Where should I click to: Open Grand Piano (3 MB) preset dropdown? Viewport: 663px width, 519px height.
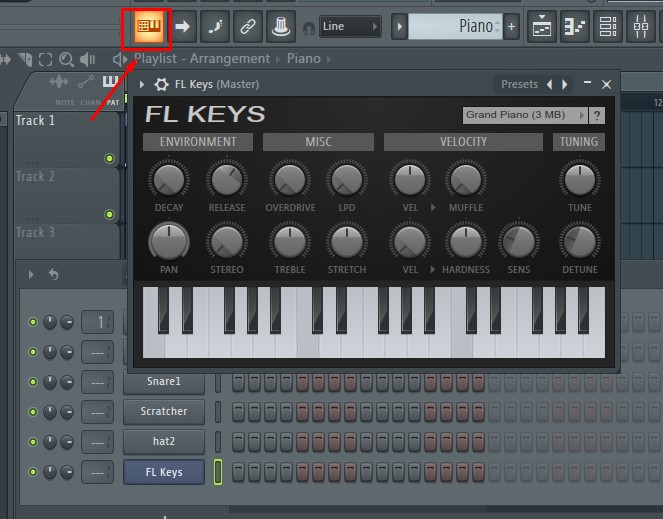coord(525,115)
